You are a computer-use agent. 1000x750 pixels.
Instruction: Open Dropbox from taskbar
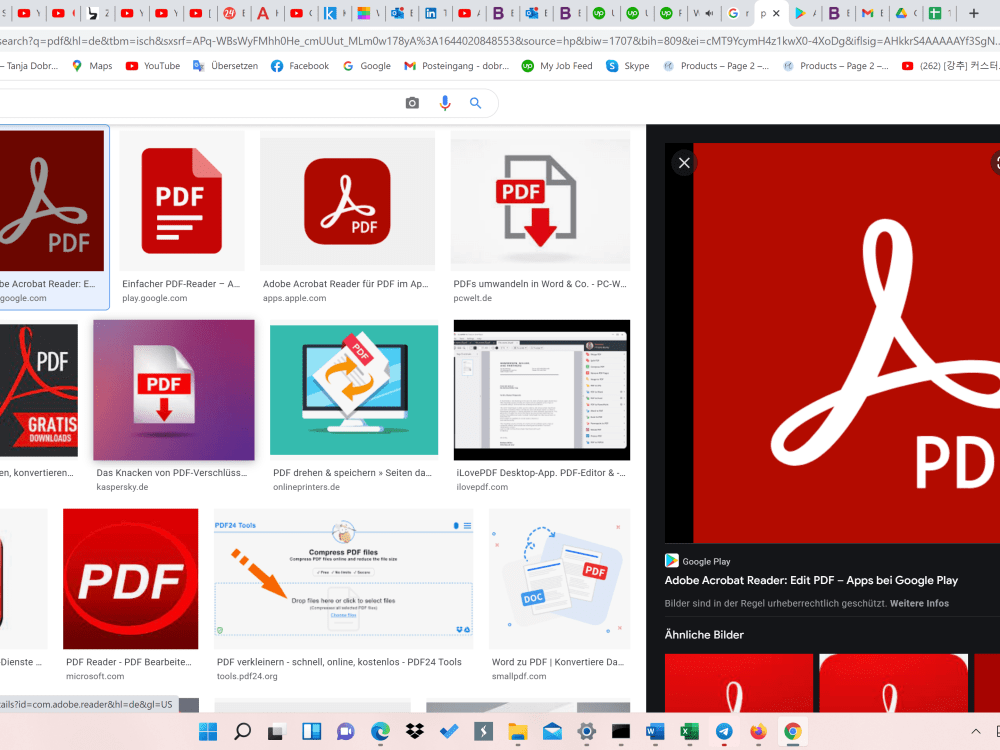pyautogui.click(x=415, y=732)
